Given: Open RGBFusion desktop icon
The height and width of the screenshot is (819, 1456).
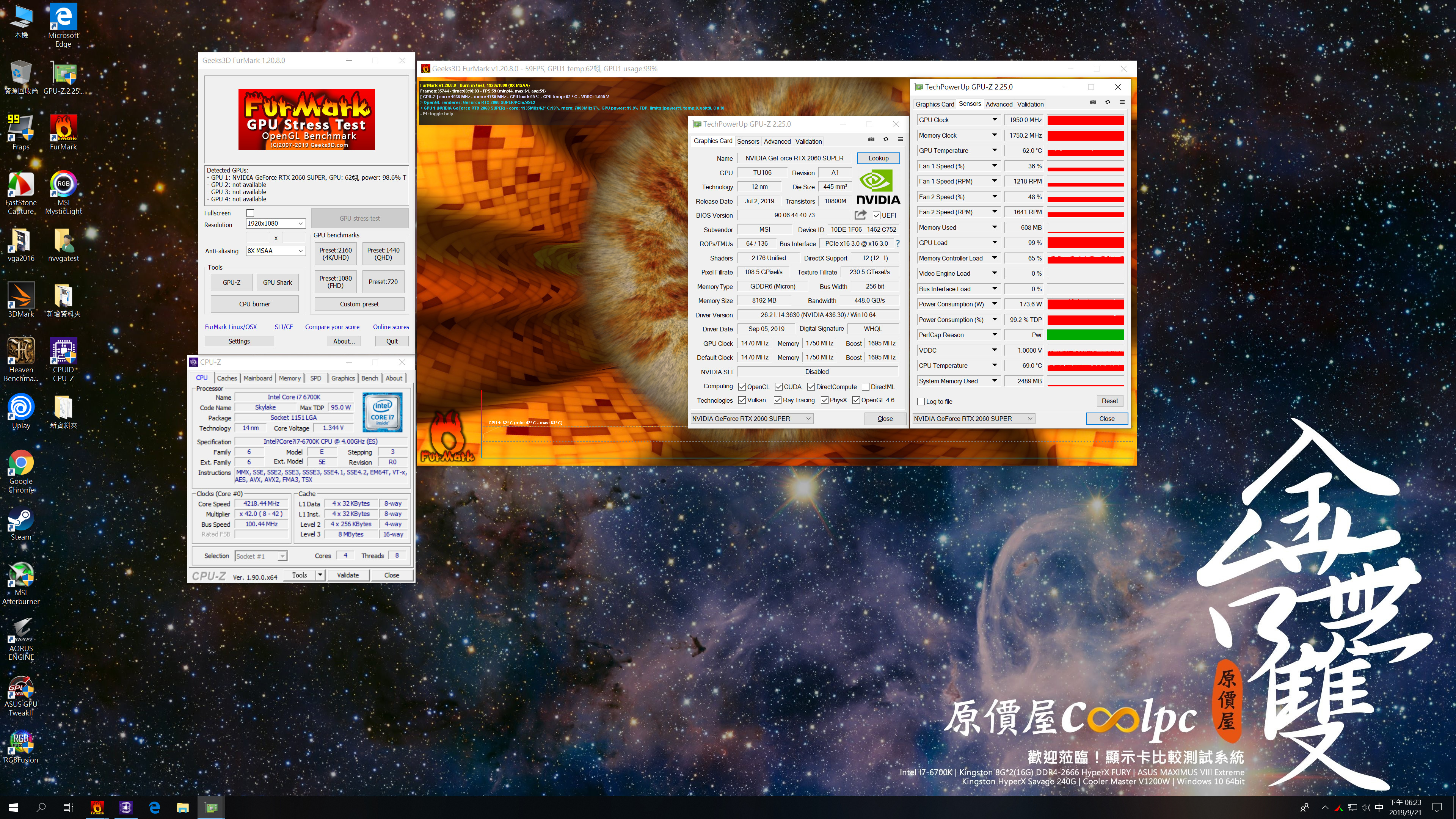Looking at the screenshot, I should click(21, 747).
